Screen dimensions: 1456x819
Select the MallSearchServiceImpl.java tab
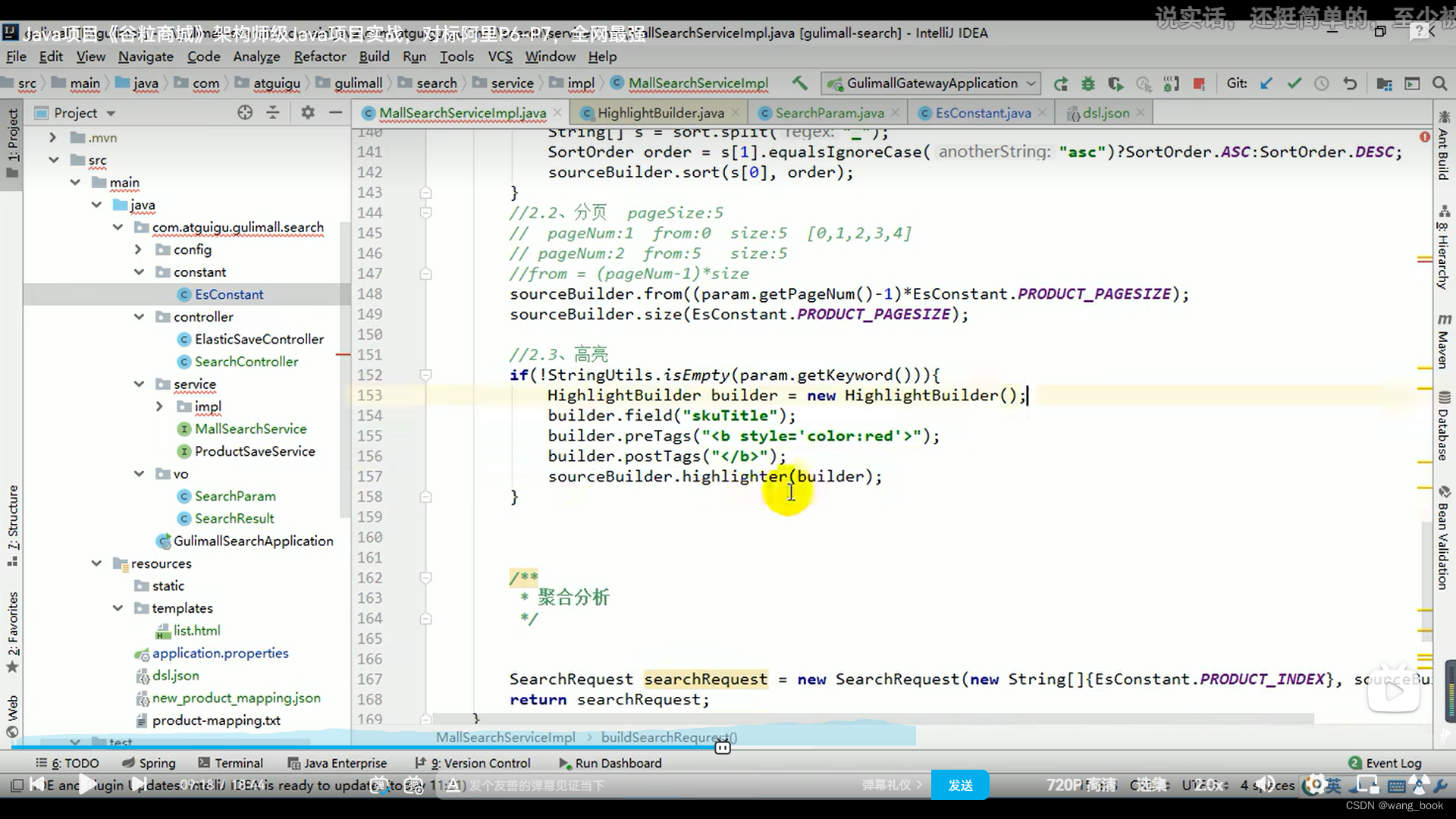click(x=462, y=113)
